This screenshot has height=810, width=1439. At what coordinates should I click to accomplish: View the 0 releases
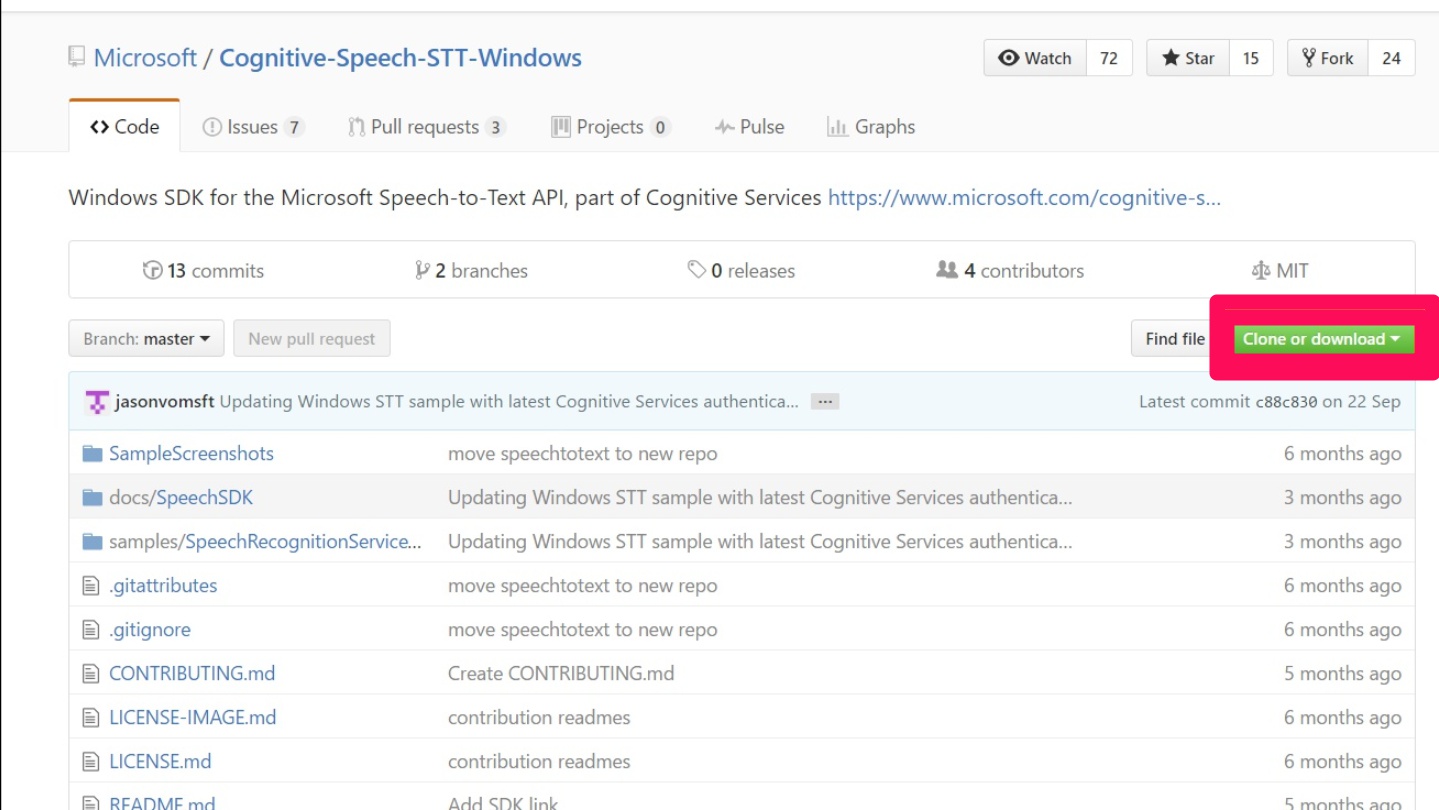point(741,271)
